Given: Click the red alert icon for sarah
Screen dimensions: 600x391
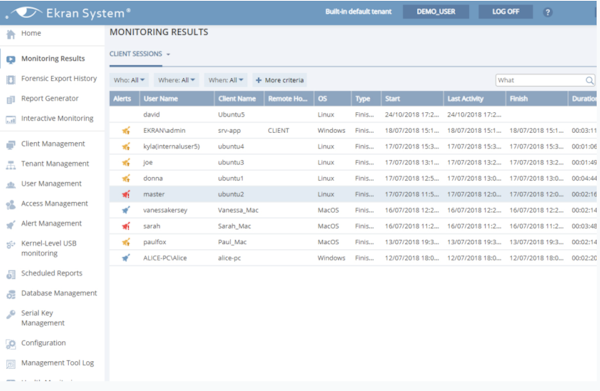Looking at the screenshot, I should [x=126, y=226].
